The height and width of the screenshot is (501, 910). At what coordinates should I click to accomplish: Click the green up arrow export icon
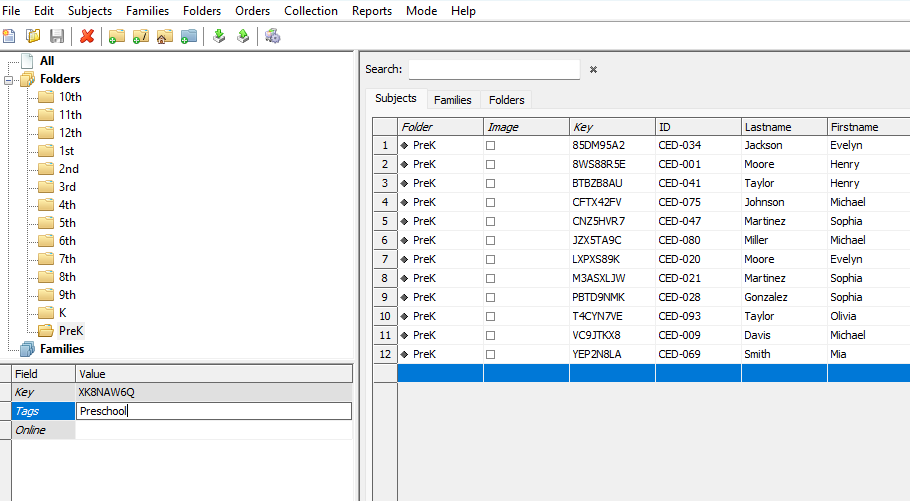pyautogui.click(x=243, y=36)
